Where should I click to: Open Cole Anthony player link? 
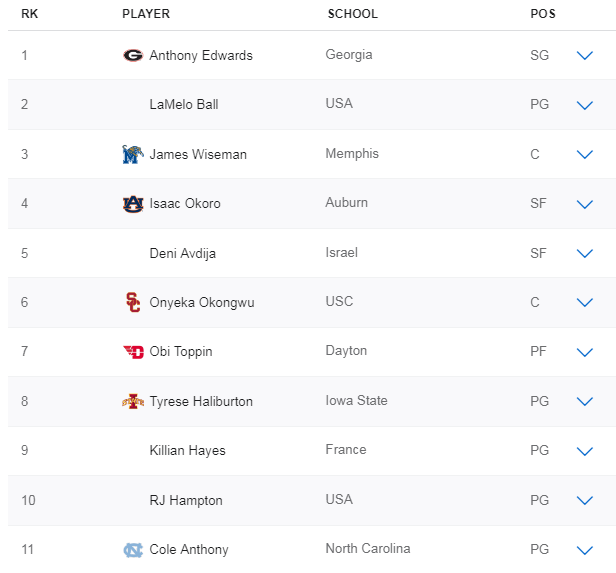pyautogui.click(x=189, y=550)
